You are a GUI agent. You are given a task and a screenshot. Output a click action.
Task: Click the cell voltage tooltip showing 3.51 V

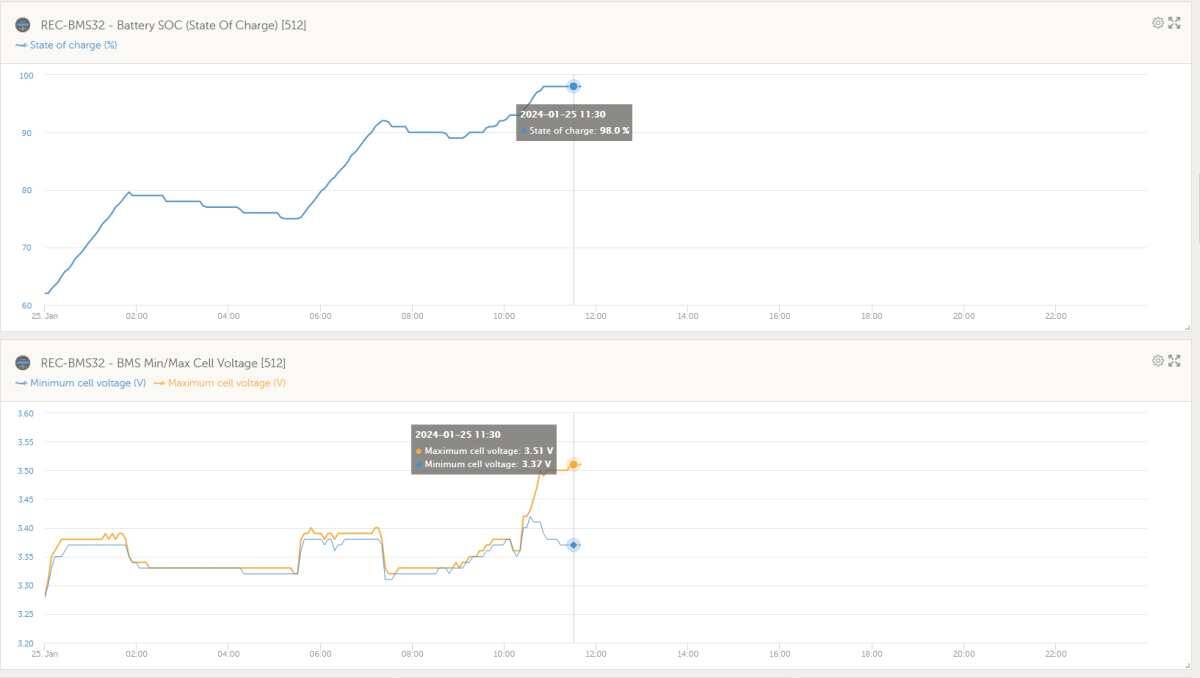pos(484,450)
